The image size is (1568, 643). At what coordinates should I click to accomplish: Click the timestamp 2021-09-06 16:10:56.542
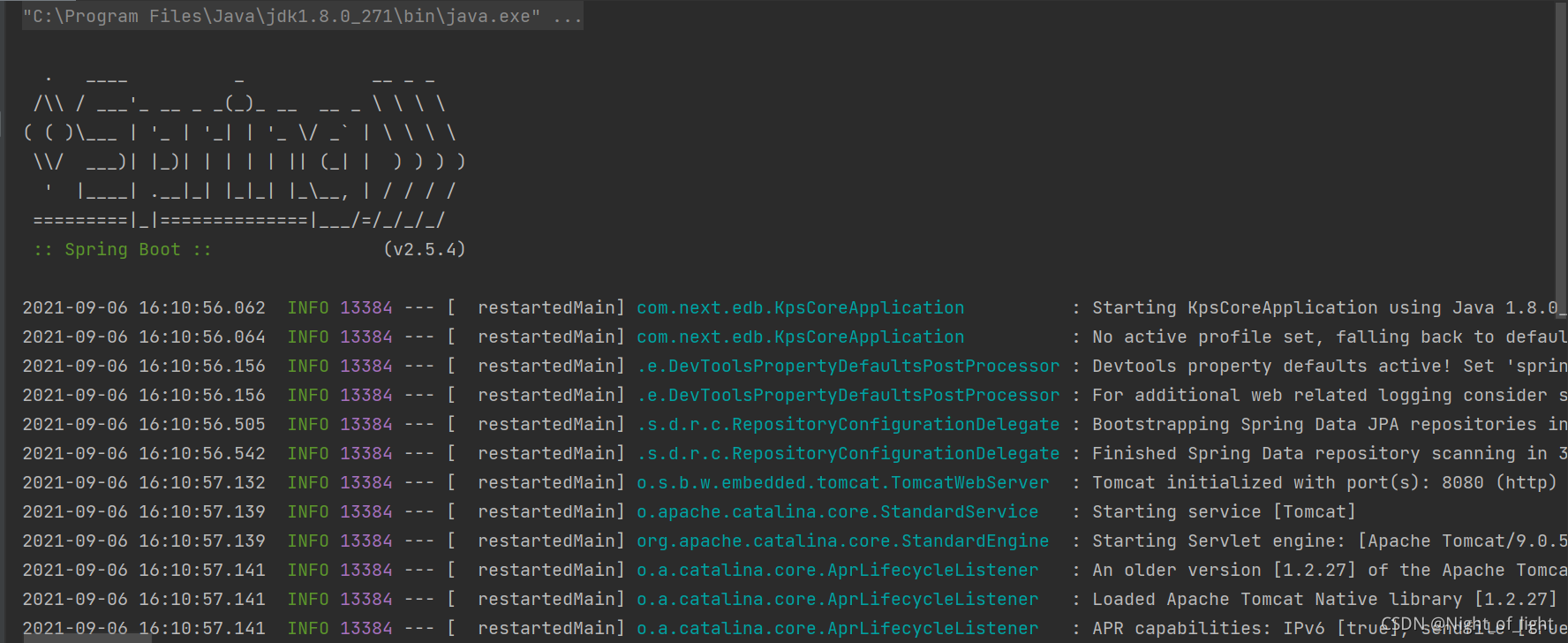144,453
